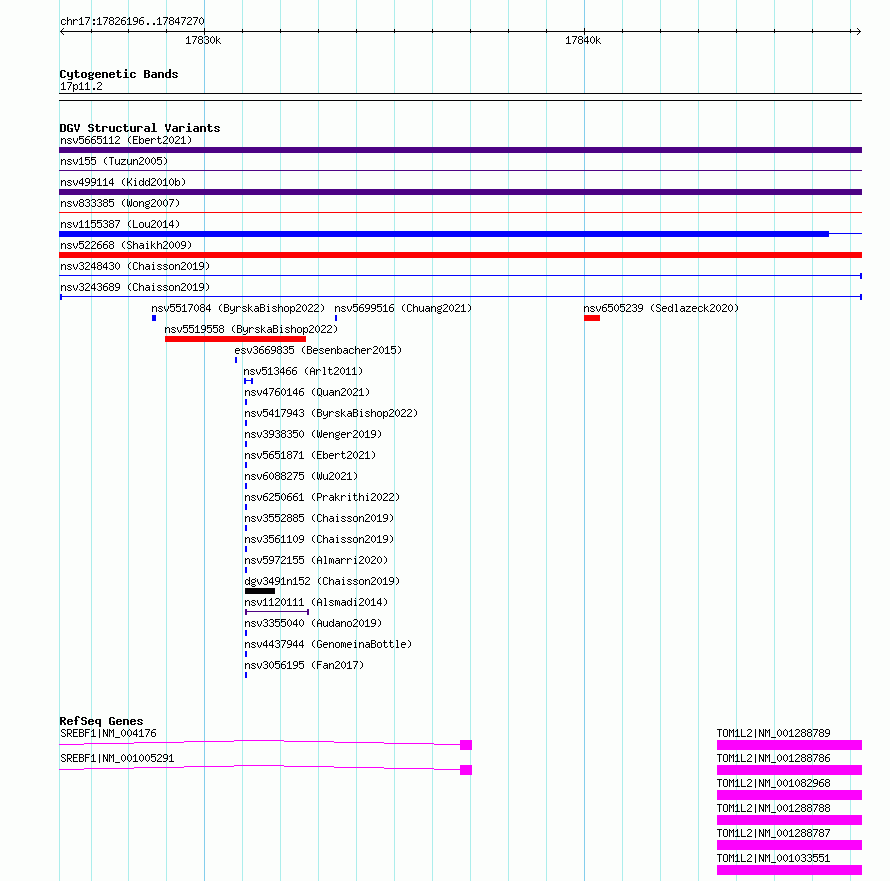This screenshot has width=890, height=881.
Task: Open esv3669835 (Besenbacher2015) variant
Action: (x=318, y=350)
